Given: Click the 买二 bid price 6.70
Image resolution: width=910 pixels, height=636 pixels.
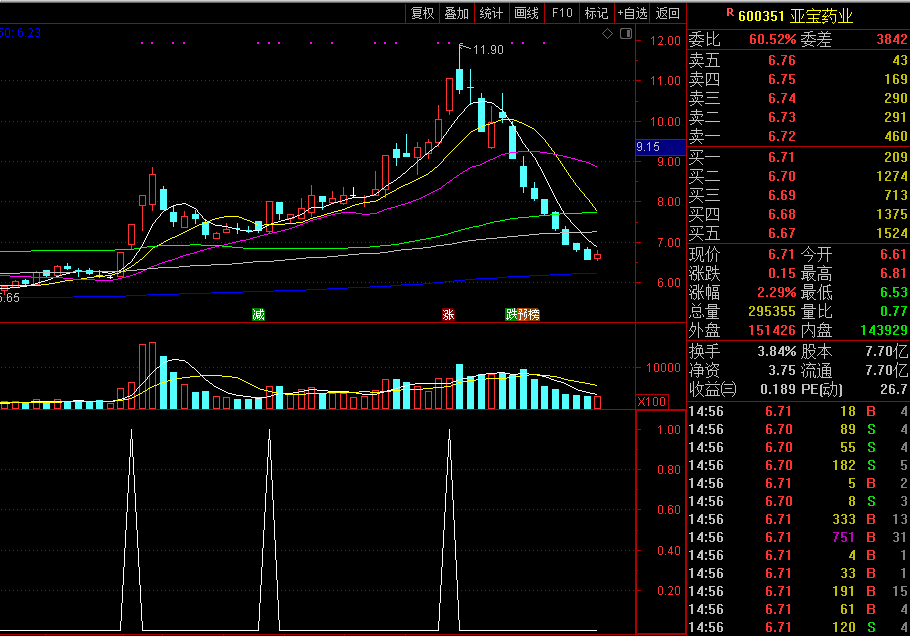Looking at the screenshot, I should point(782,176).
